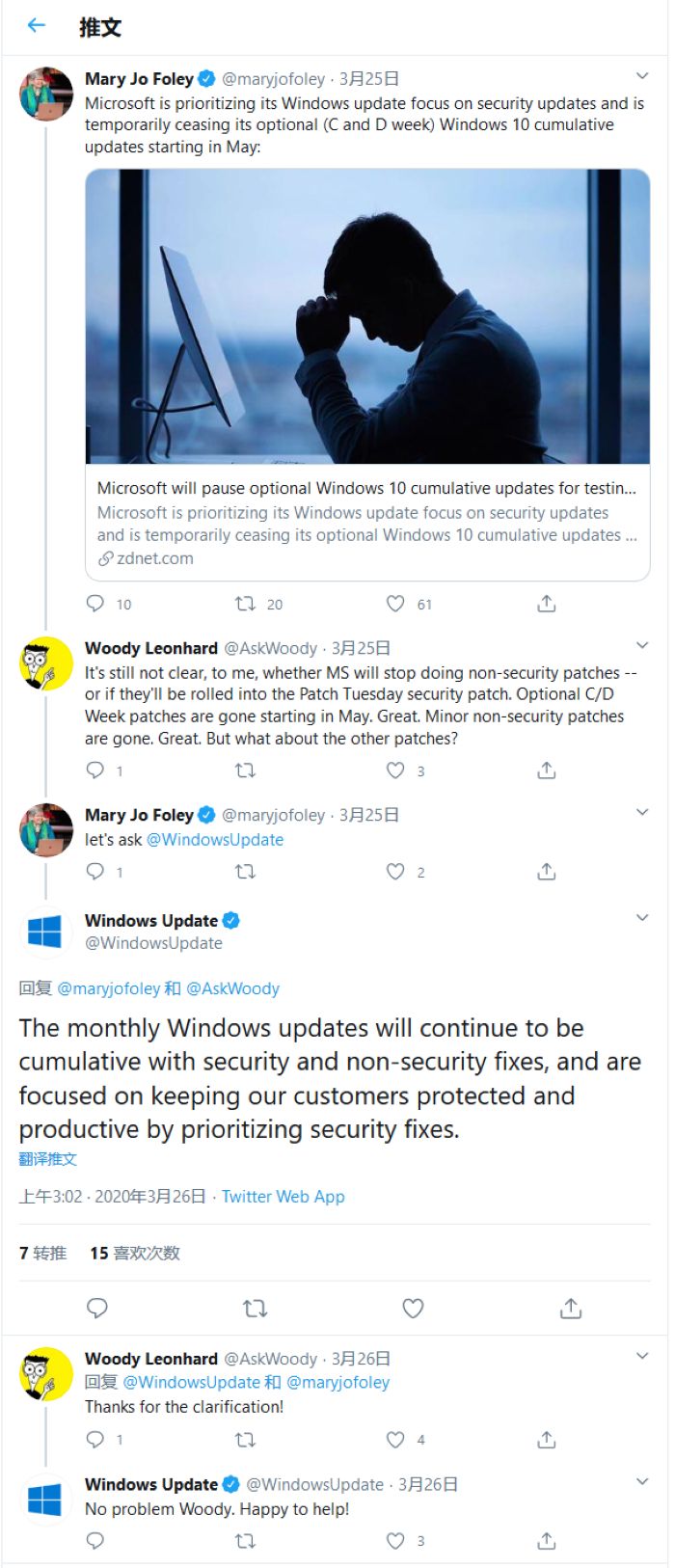Open options chevron on Mary Jo Foley's first tweet
Image resolution: width=675 pixels, height=1568 pixels.
642,76
